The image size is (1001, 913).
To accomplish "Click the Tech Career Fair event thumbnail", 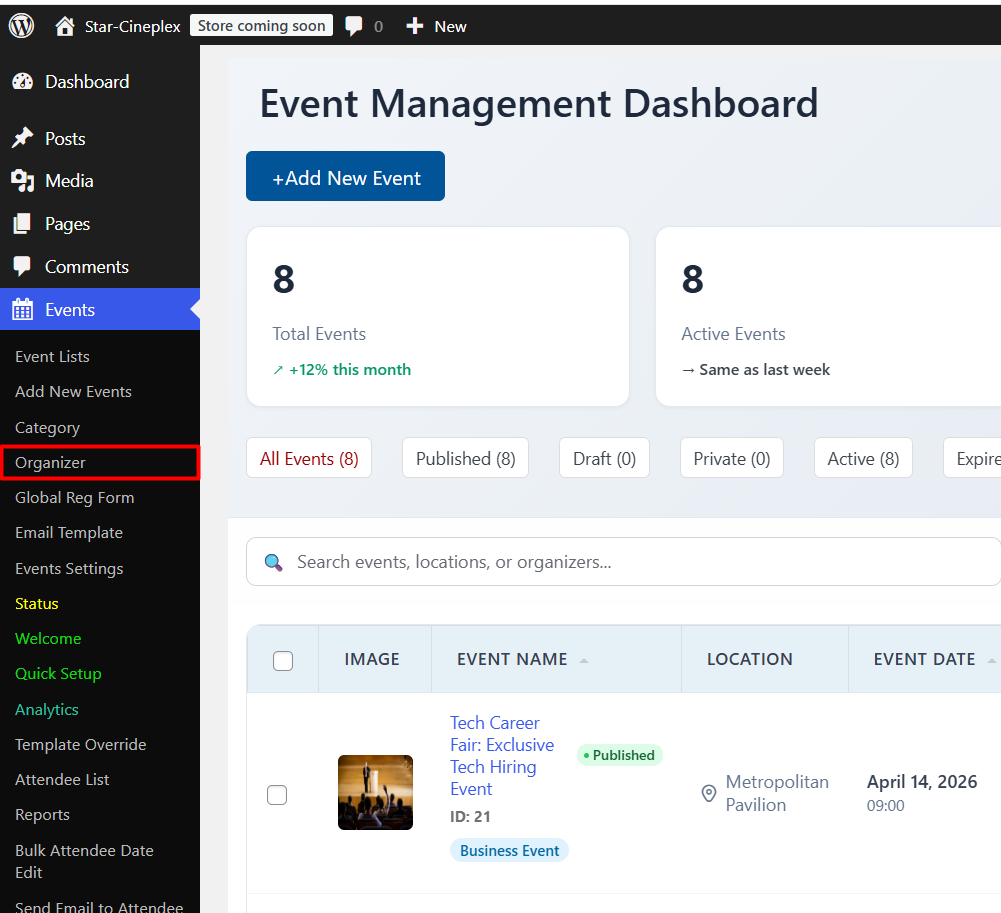I will pos(375,792).
